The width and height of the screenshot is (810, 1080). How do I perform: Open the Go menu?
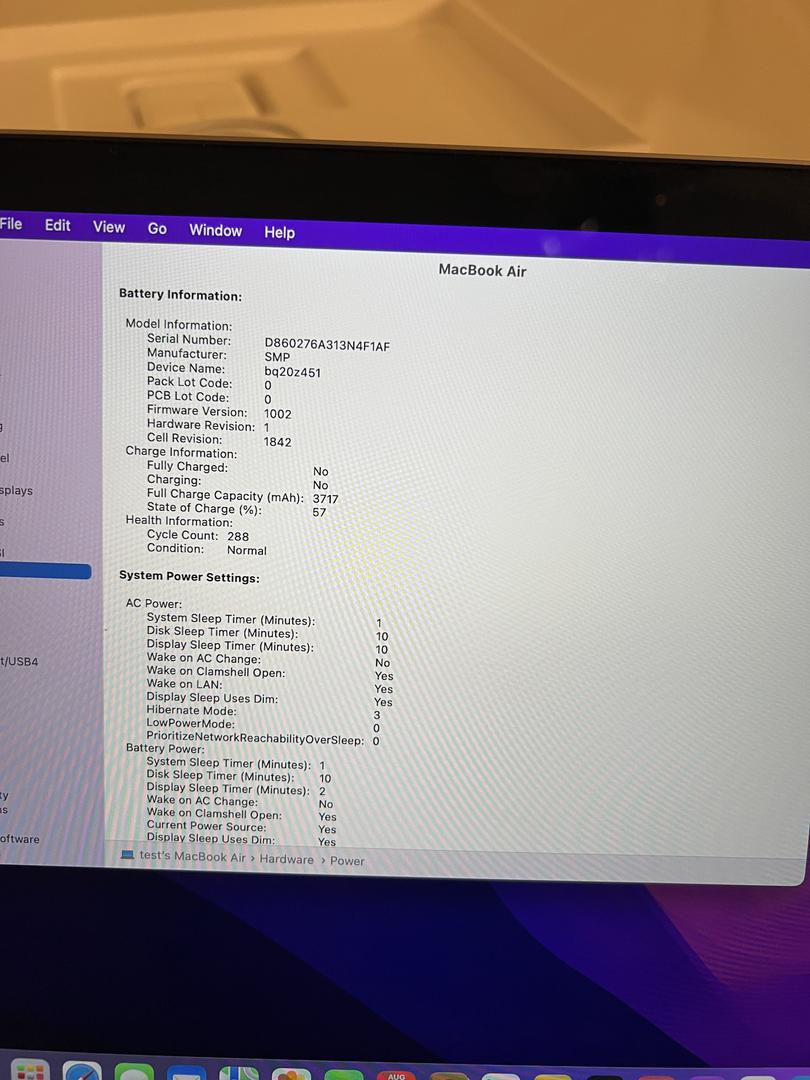pos(157,229)
